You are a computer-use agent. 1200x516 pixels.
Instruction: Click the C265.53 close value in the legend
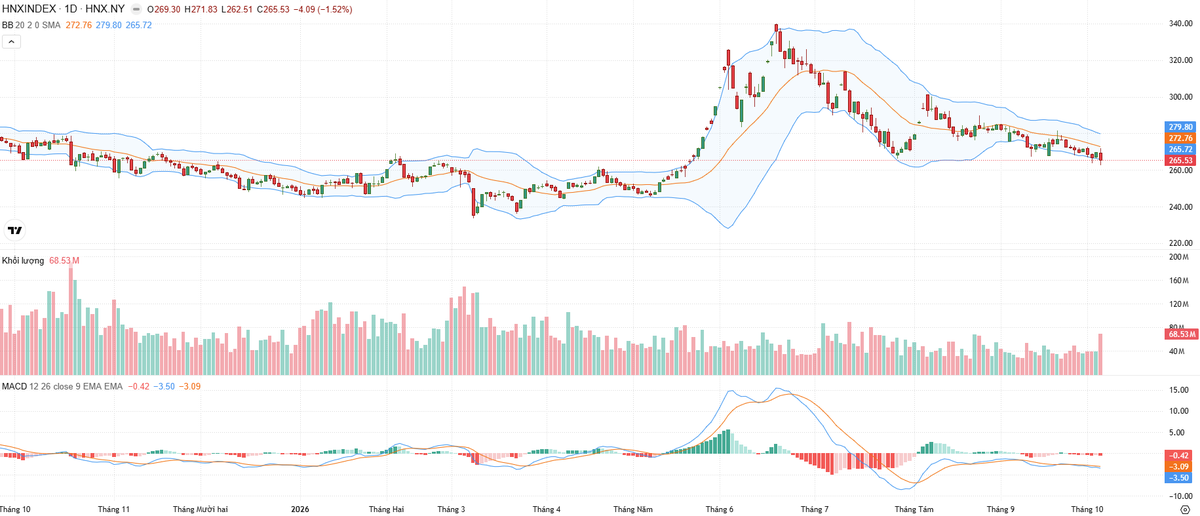272,9
